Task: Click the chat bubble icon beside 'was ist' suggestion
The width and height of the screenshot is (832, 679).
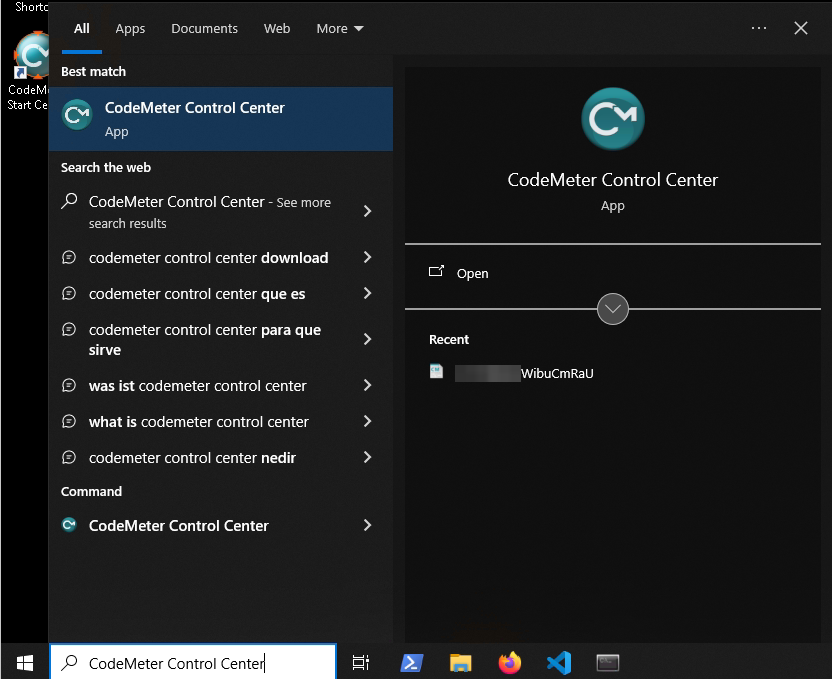Action: click(69, 385)
